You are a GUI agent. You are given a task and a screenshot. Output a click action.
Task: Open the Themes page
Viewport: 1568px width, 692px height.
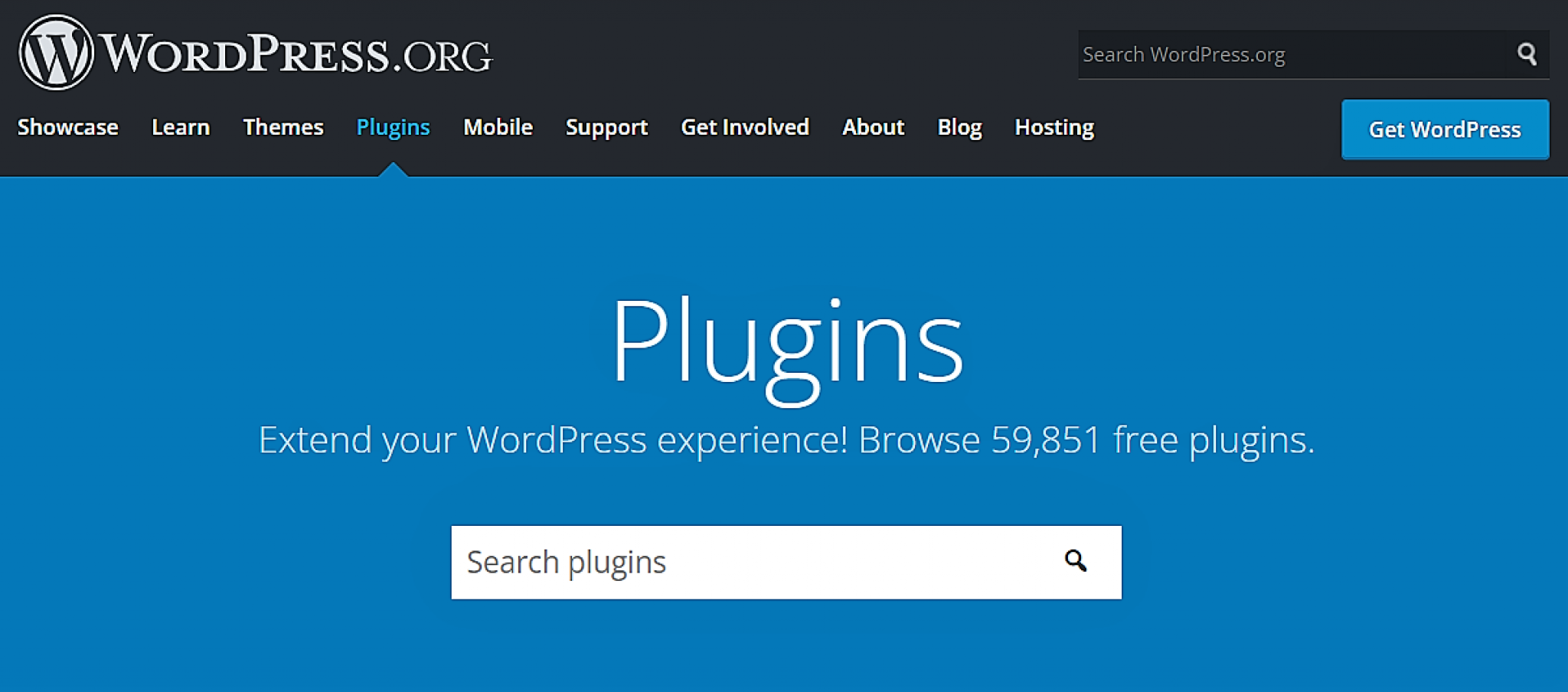click(x=283, y=127)
